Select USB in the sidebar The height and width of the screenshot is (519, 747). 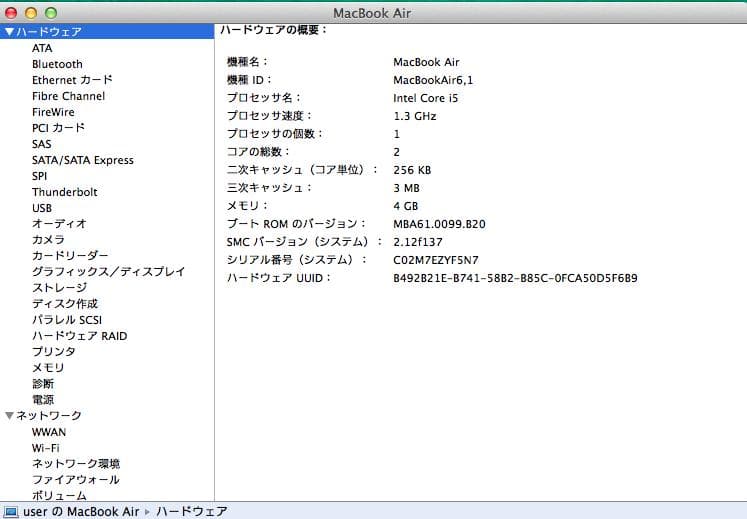point(42,208)
